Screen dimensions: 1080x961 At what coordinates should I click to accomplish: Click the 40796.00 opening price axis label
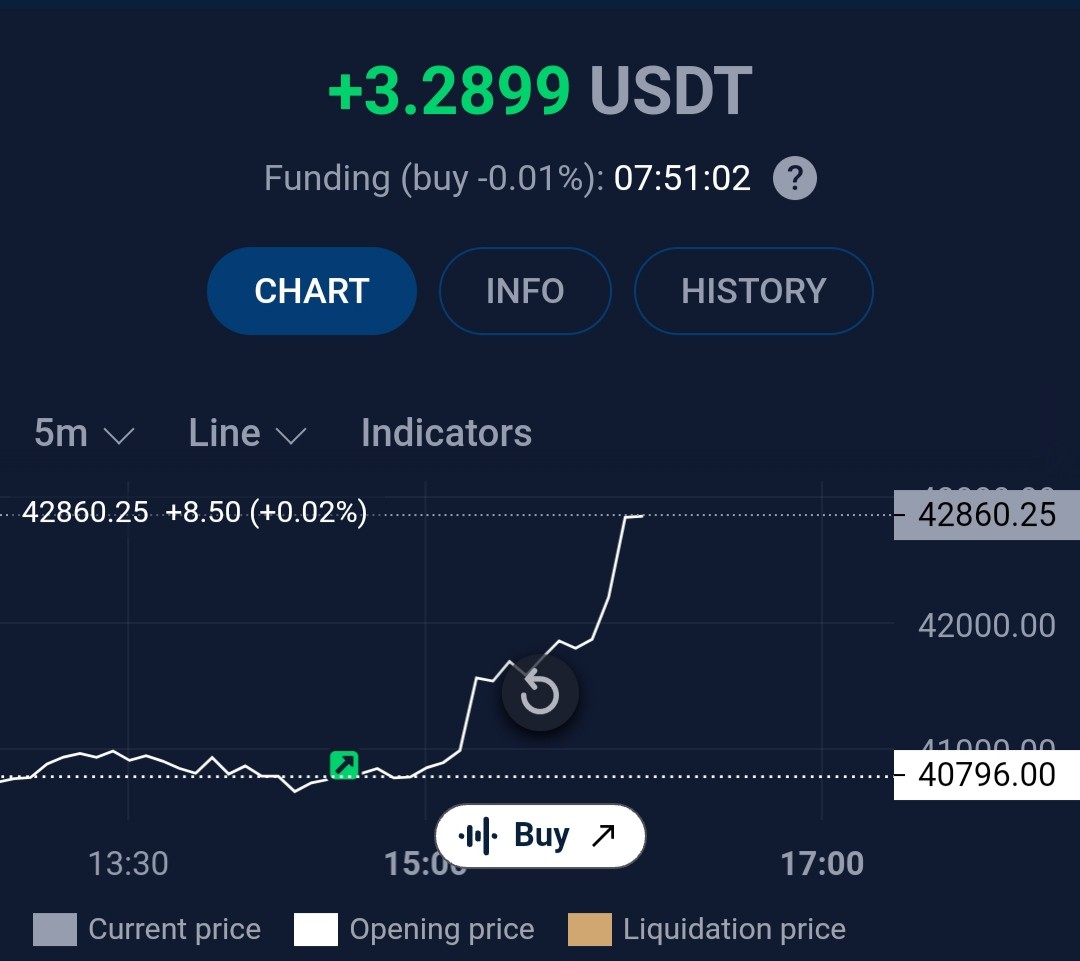(987, 775)
